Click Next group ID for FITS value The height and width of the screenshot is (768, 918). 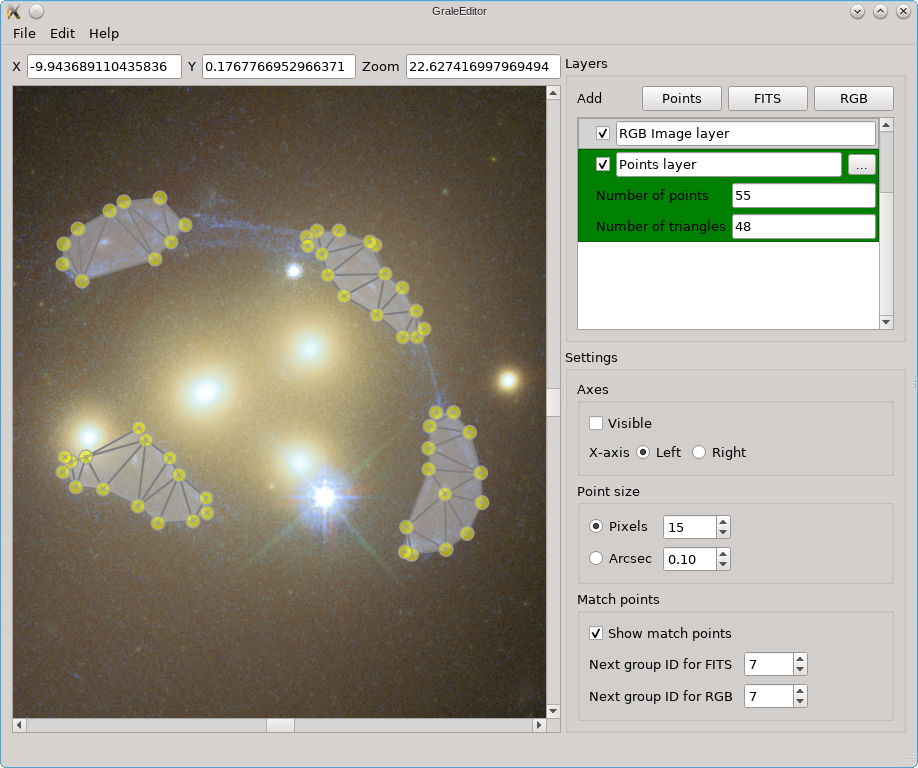[x=769, y=664]
